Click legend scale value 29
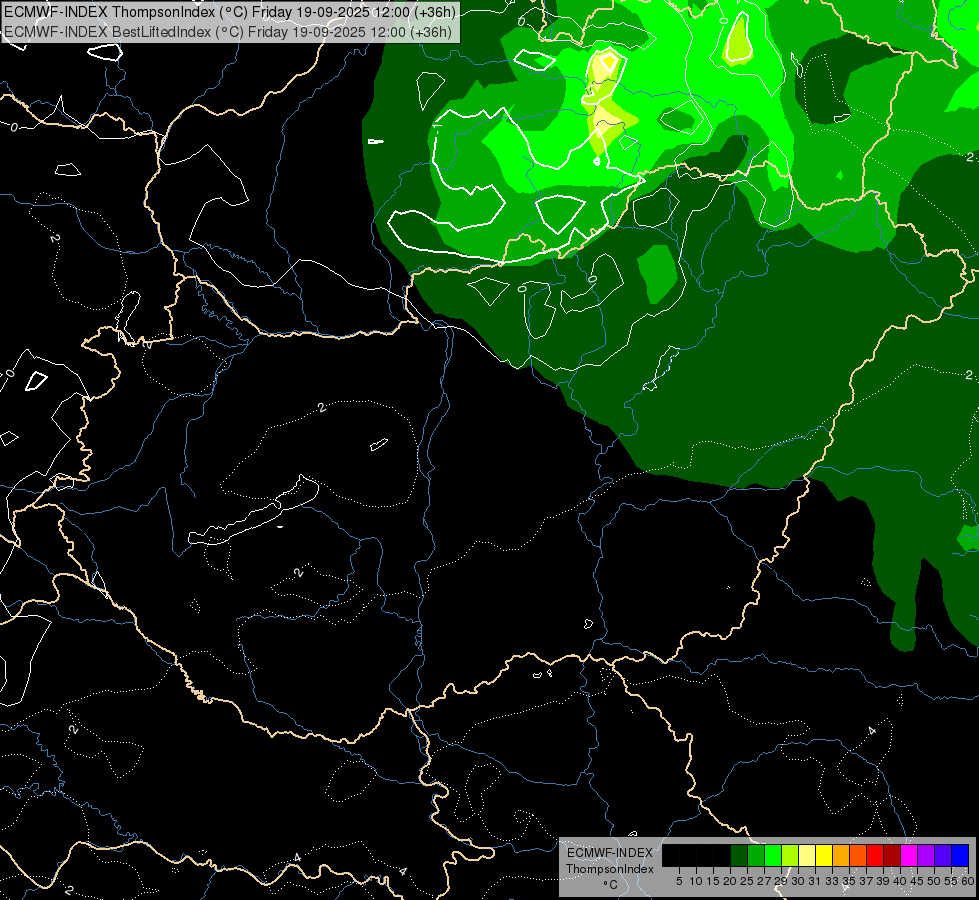This screenshot has width=979, height=900. click(x=781, y=881)
